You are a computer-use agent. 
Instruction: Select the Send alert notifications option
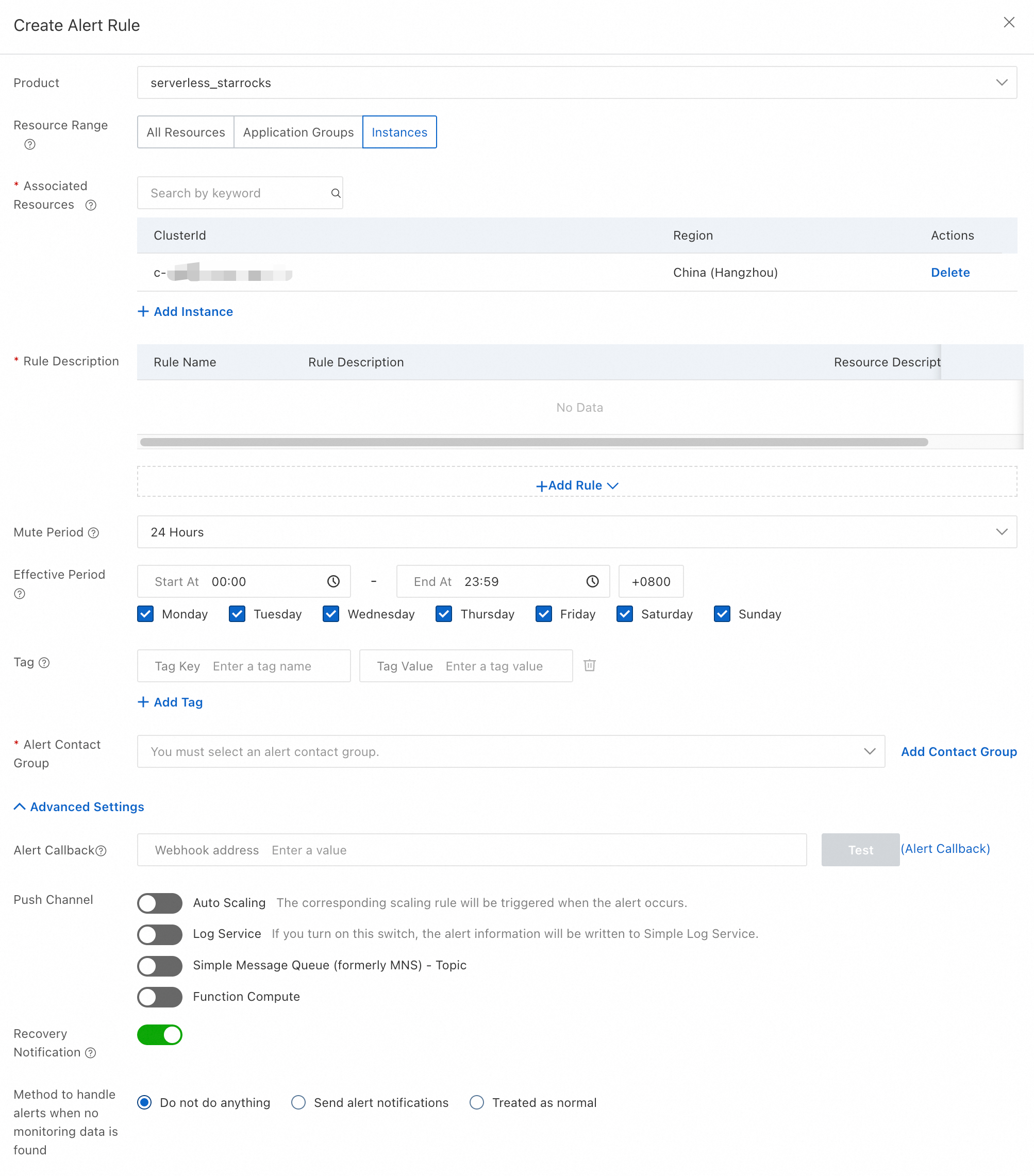tap(298, 1103)
